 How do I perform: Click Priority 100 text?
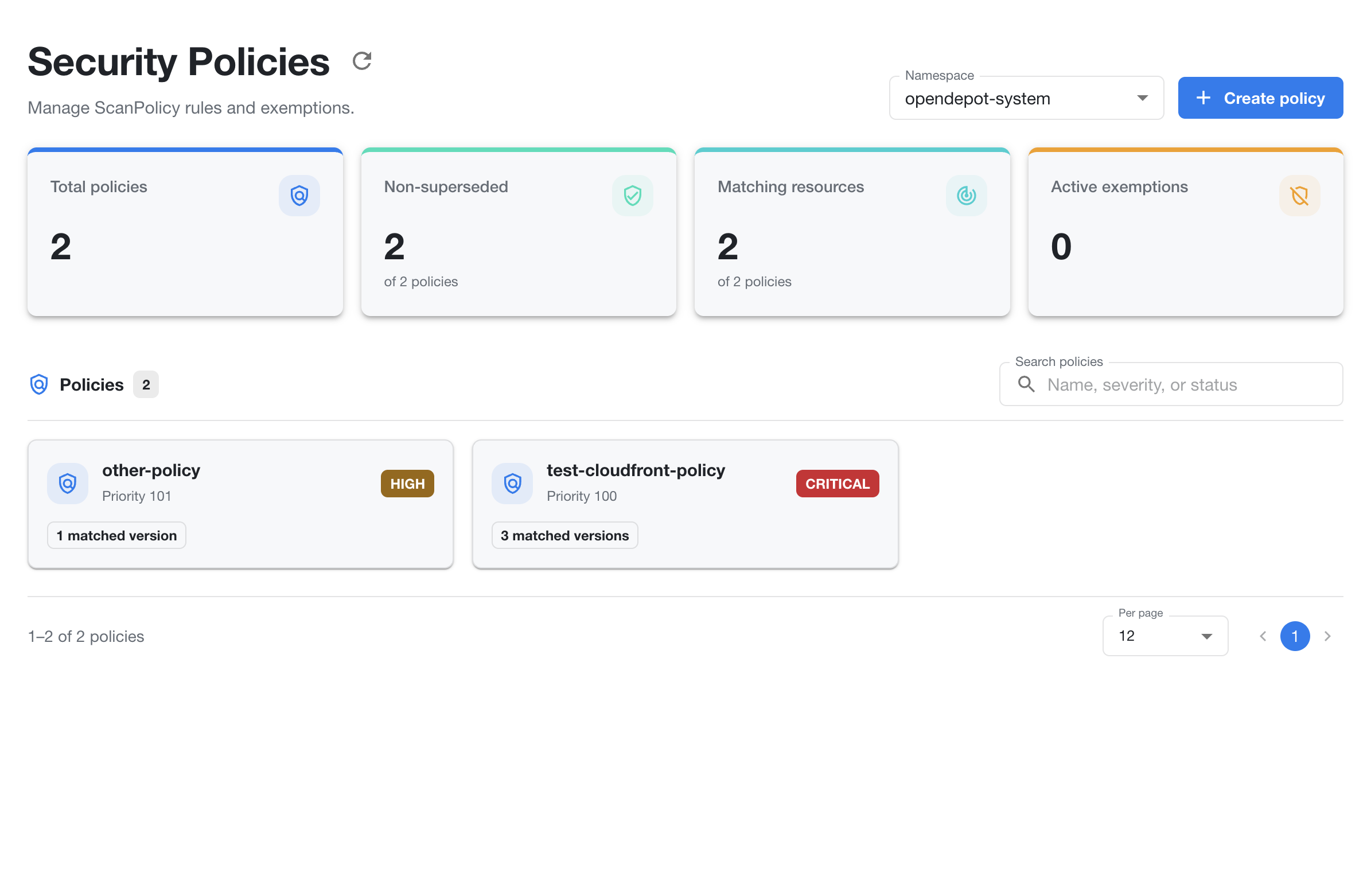click(x=581, y=496)
